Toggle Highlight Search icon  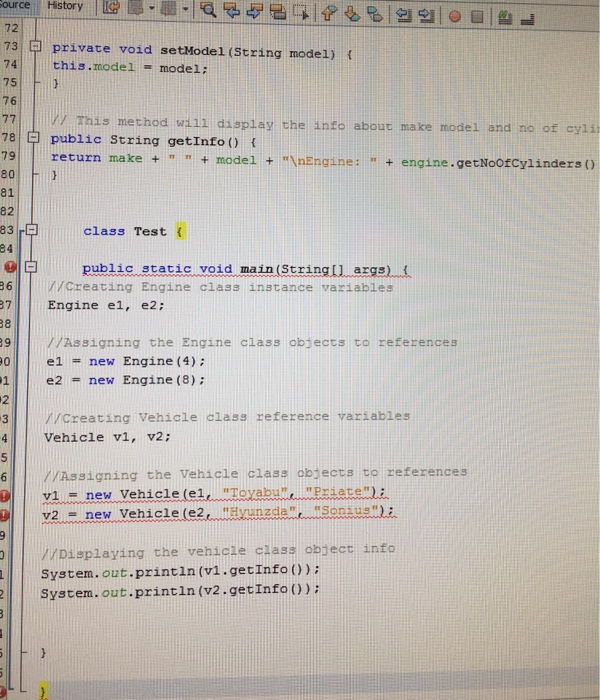[x=278, y=12]
